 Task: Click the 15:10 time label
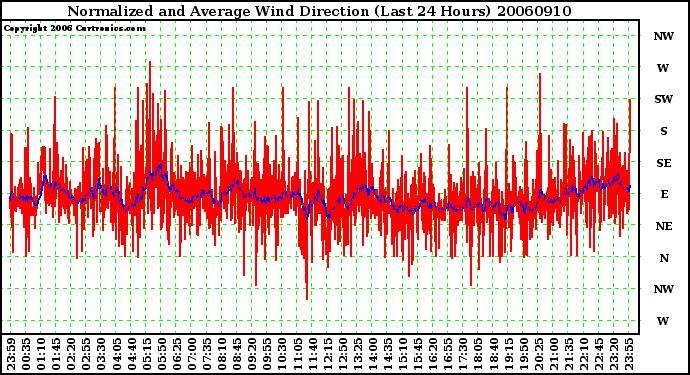(403, 354)
